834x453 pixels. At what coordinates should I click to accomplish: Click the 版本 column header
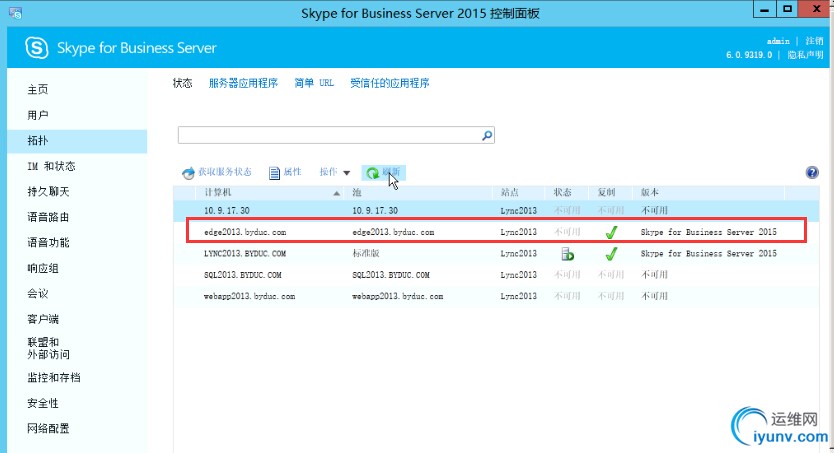click(650, 192)
